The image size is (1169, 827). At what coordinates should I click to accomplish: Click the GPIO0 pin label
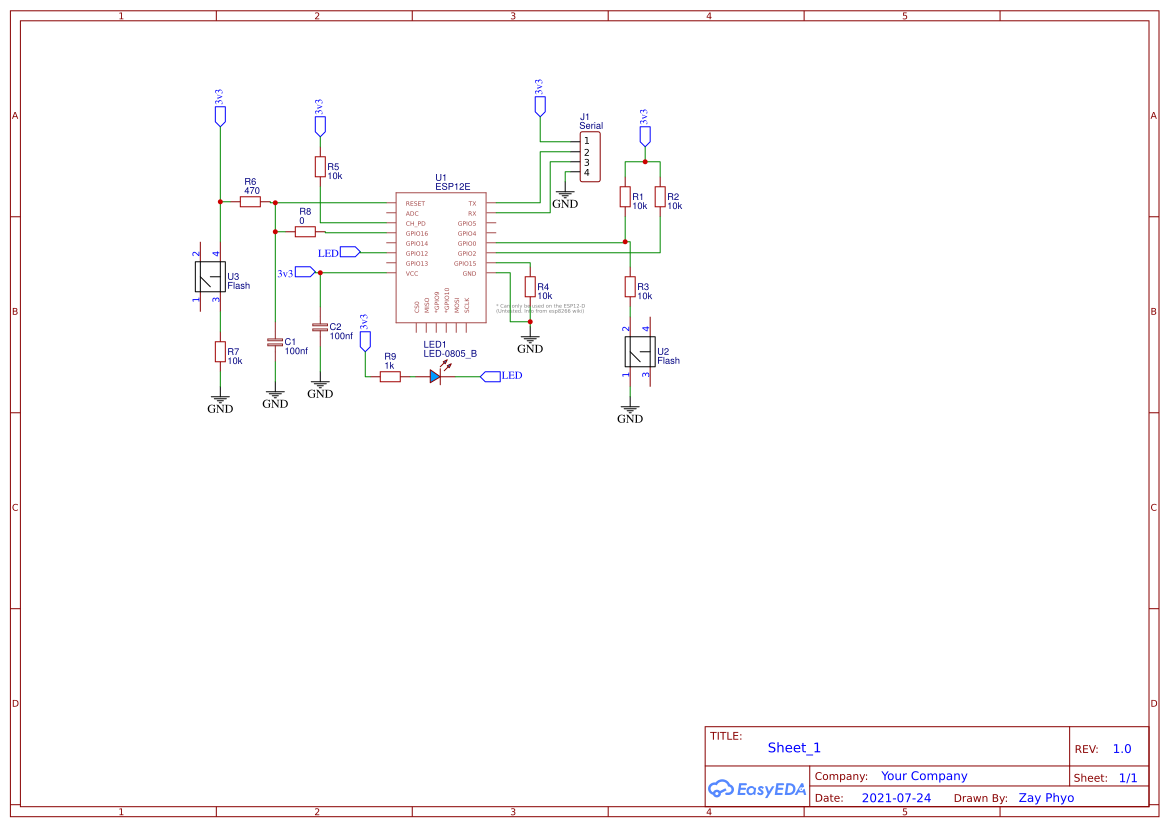(x=467, y=244)
